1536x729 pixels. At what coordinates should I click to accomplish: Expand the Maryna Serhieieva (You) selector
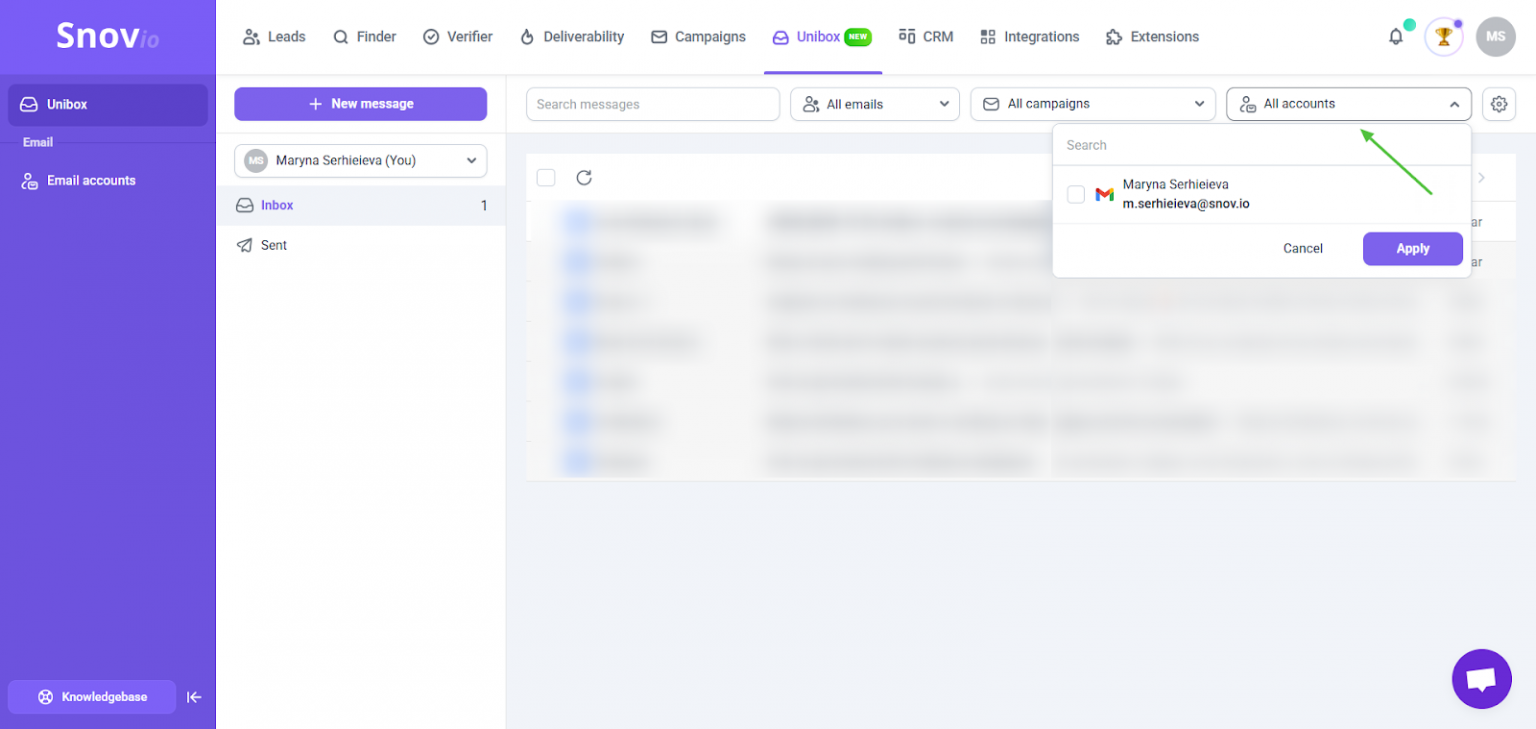pos(360,161)
